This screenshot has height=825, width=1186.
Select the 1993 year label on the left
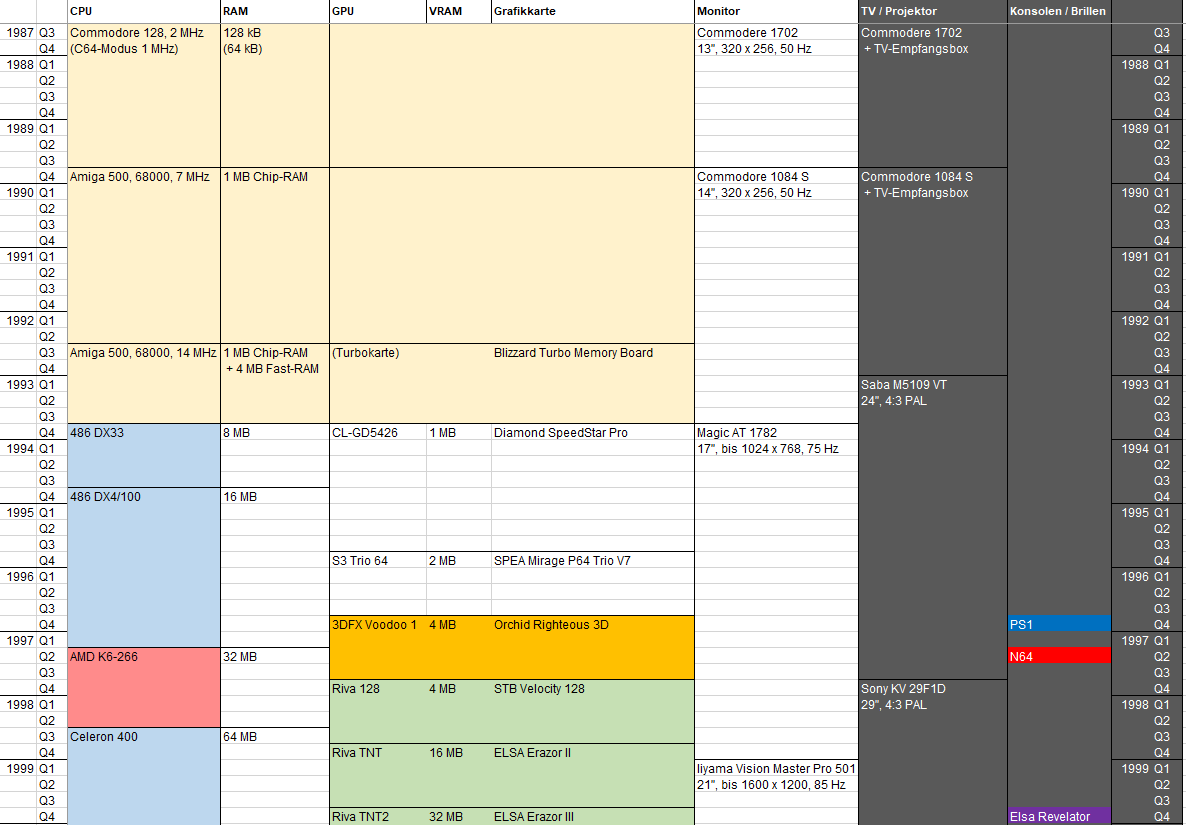20,384
